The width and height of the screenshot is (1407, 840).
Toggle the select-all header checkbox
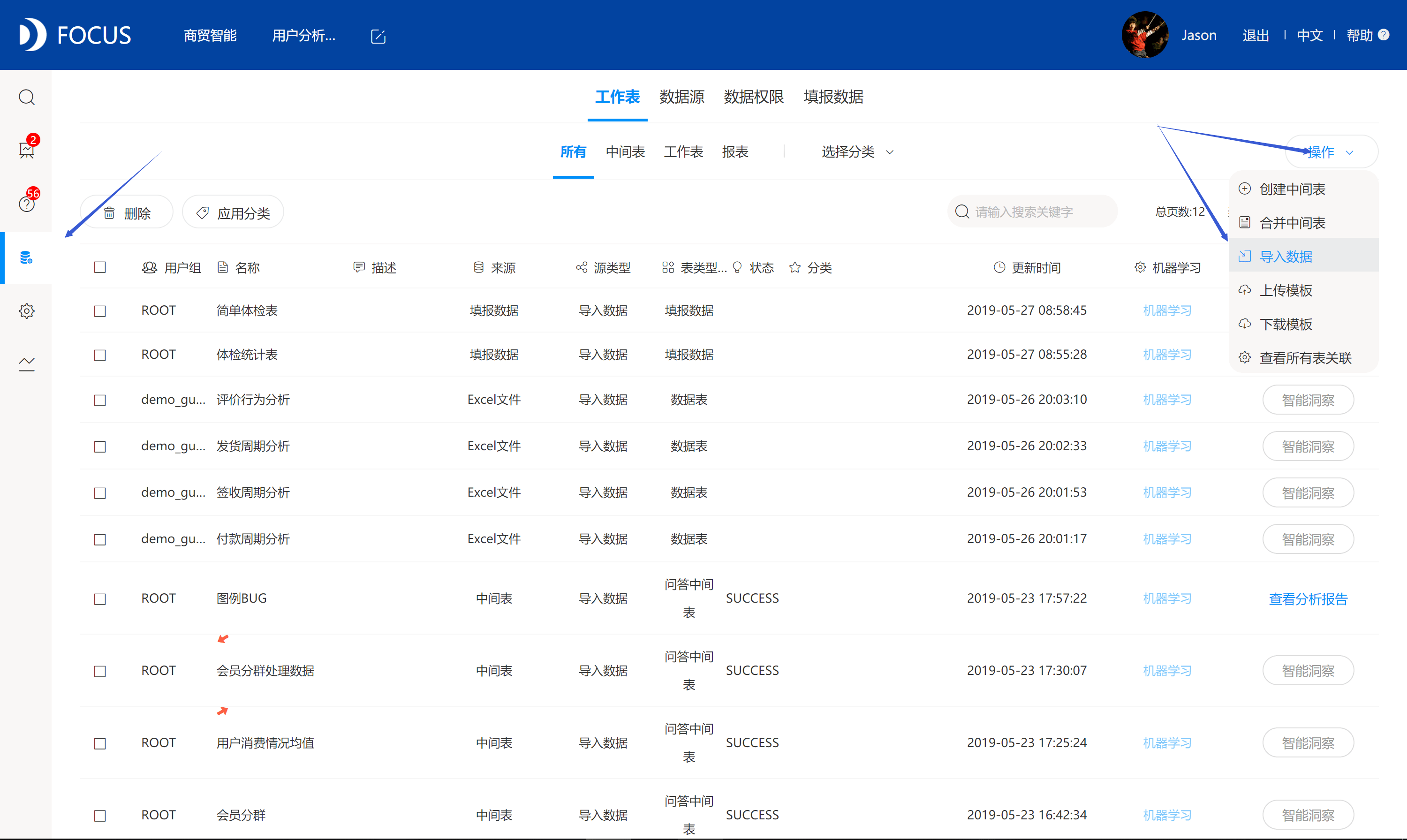pyautogui.click(x=100, y=267)
